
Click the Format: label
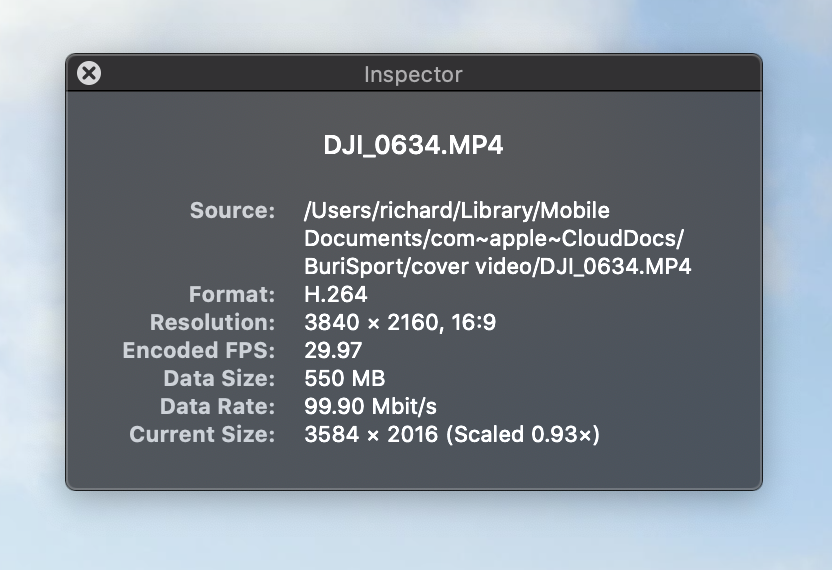coord(232,294)
